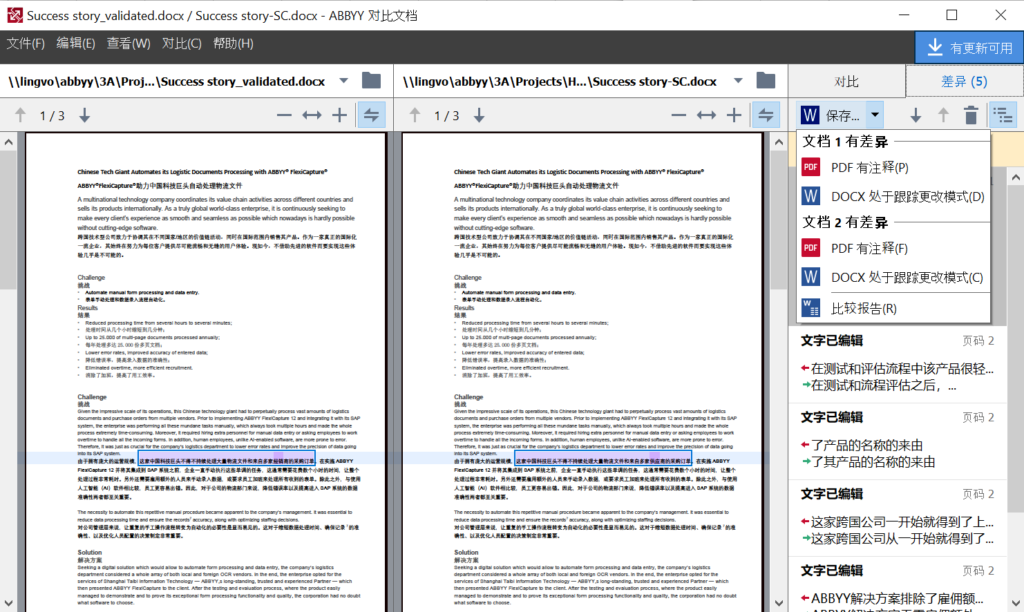Toggle the differences list view icon

pos(1003,115)
